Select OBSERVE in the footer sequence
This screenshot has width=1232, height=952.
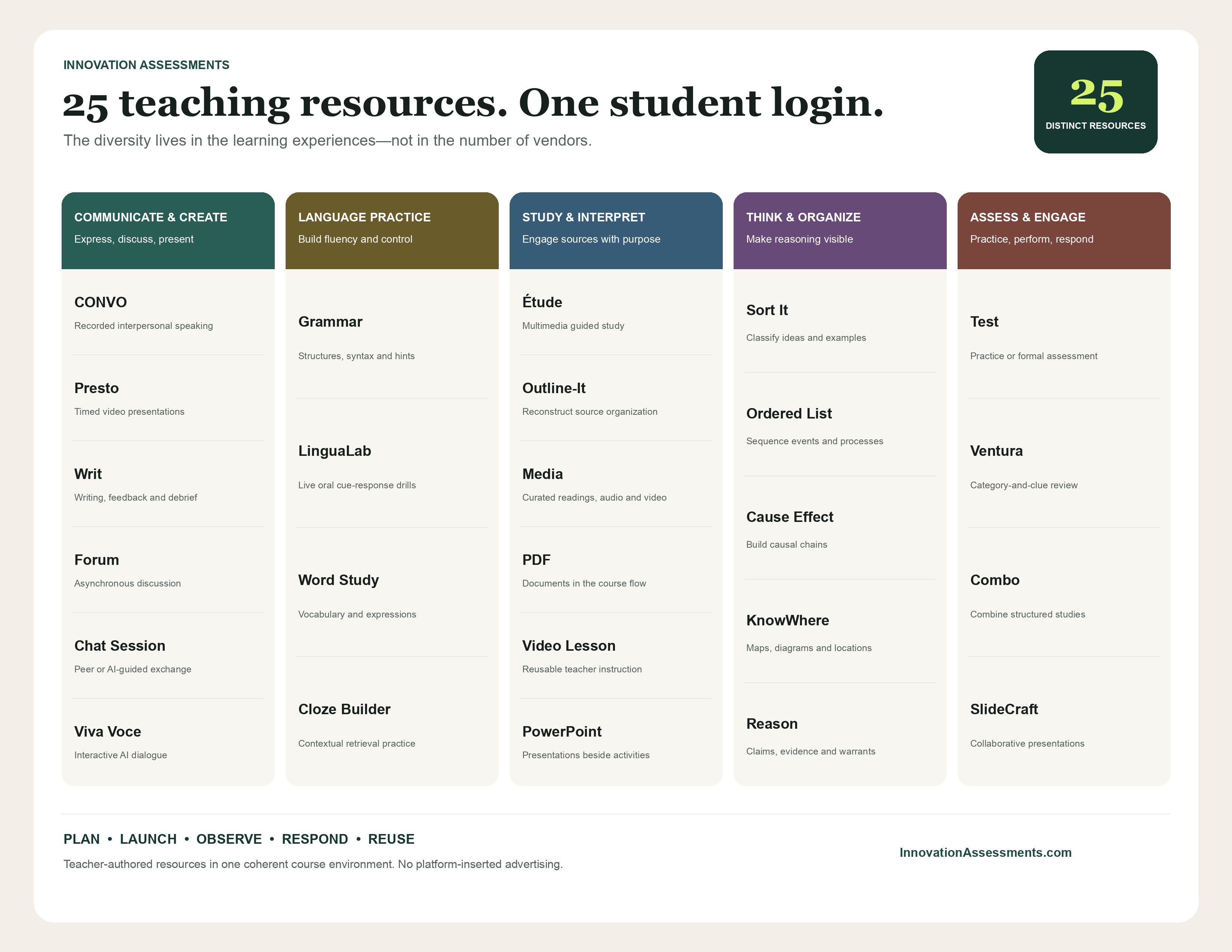pyautogui.click(x=228, y=839)
